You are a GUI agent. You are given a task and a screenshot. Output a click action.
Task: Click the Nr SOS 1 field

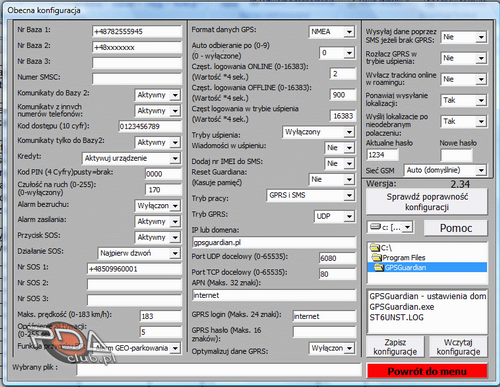tap(134, 269)
